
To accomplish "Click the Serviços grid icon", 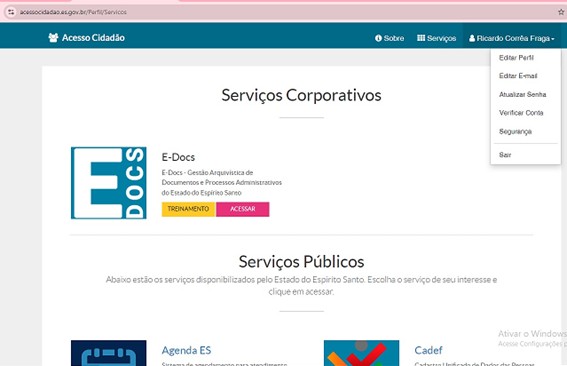I will point(421,38).
